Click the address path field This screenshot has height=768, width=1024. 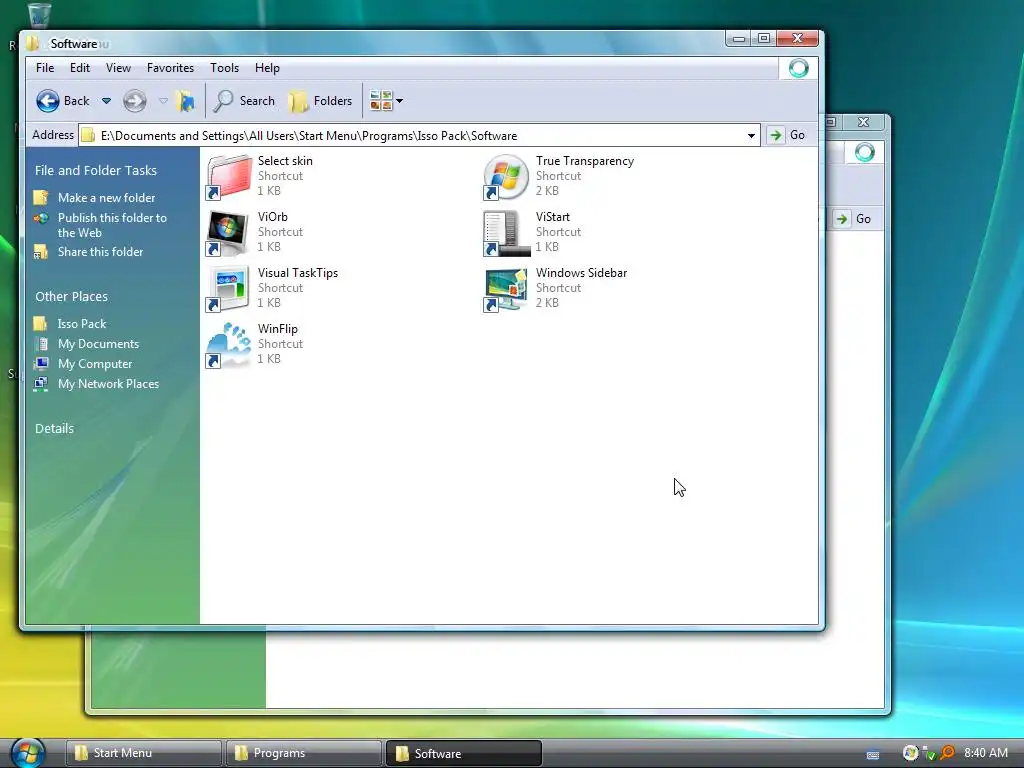tap(419, 136)
